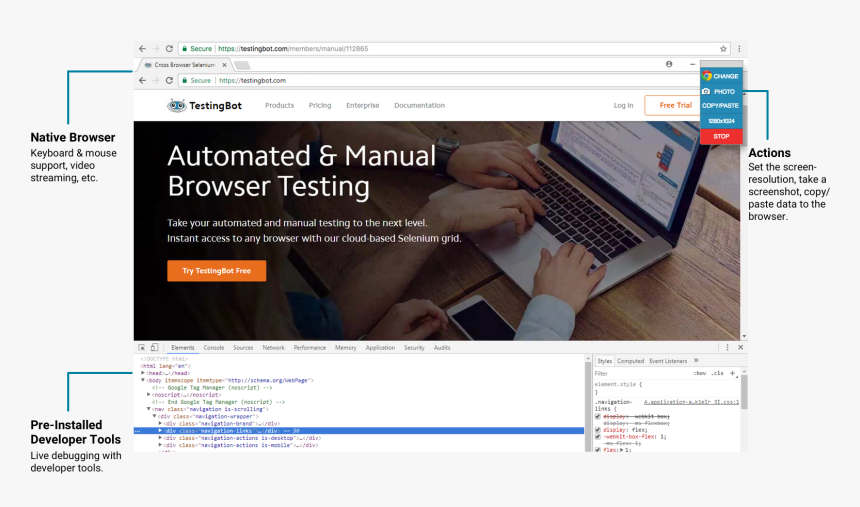This screenshot has height=507, width=860.
Task: Toggle the .cls class editor button
Action: (x=717, y=373)
